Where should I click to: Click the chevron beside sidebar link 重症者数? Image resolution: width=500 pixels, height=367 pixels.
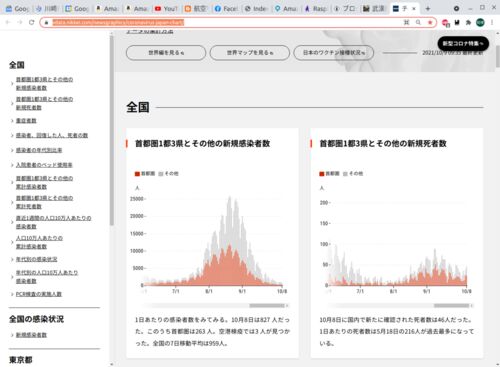pos(12,121)
